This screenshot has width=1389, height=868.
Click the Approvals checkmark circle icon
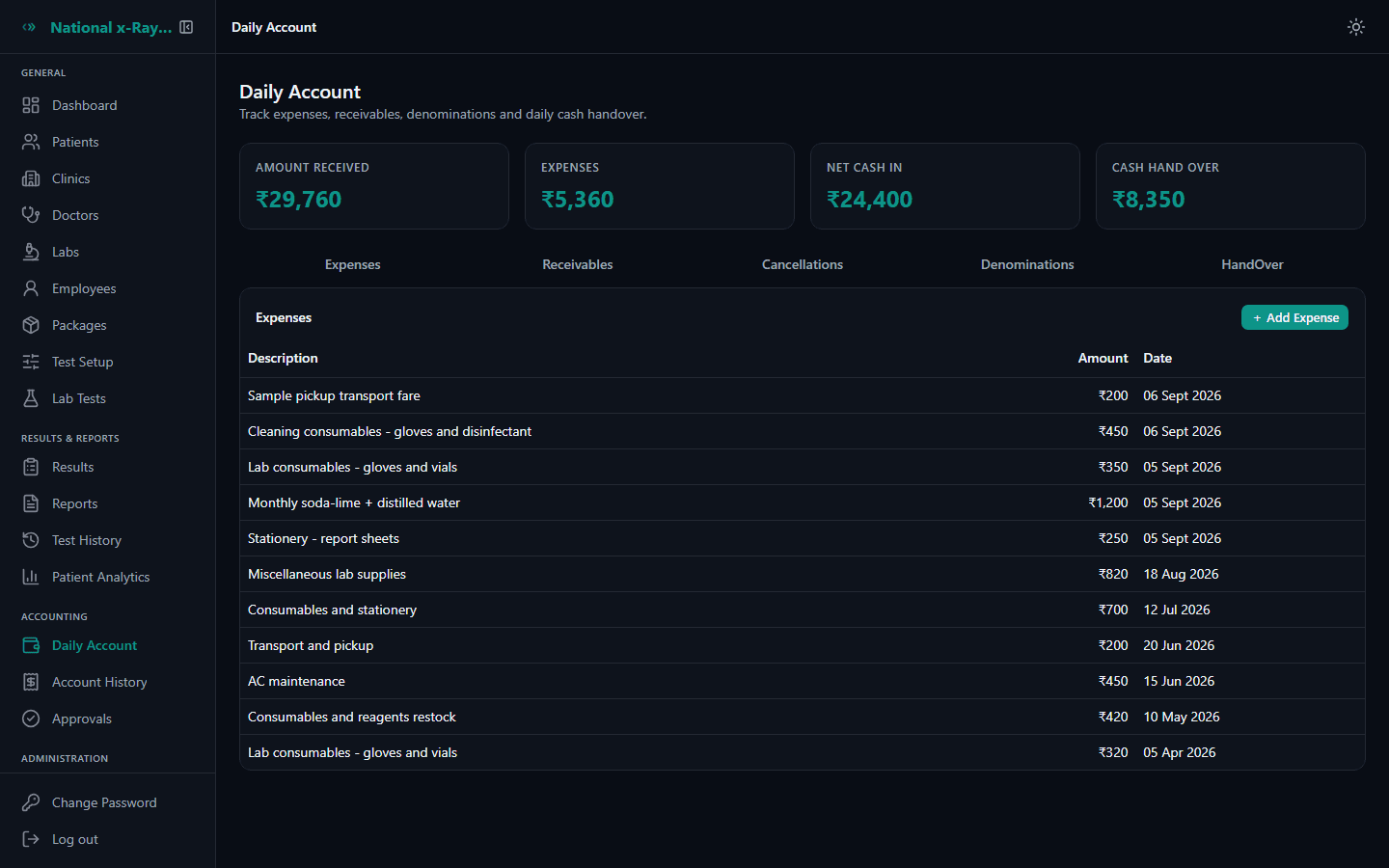[x=31, y=719]
